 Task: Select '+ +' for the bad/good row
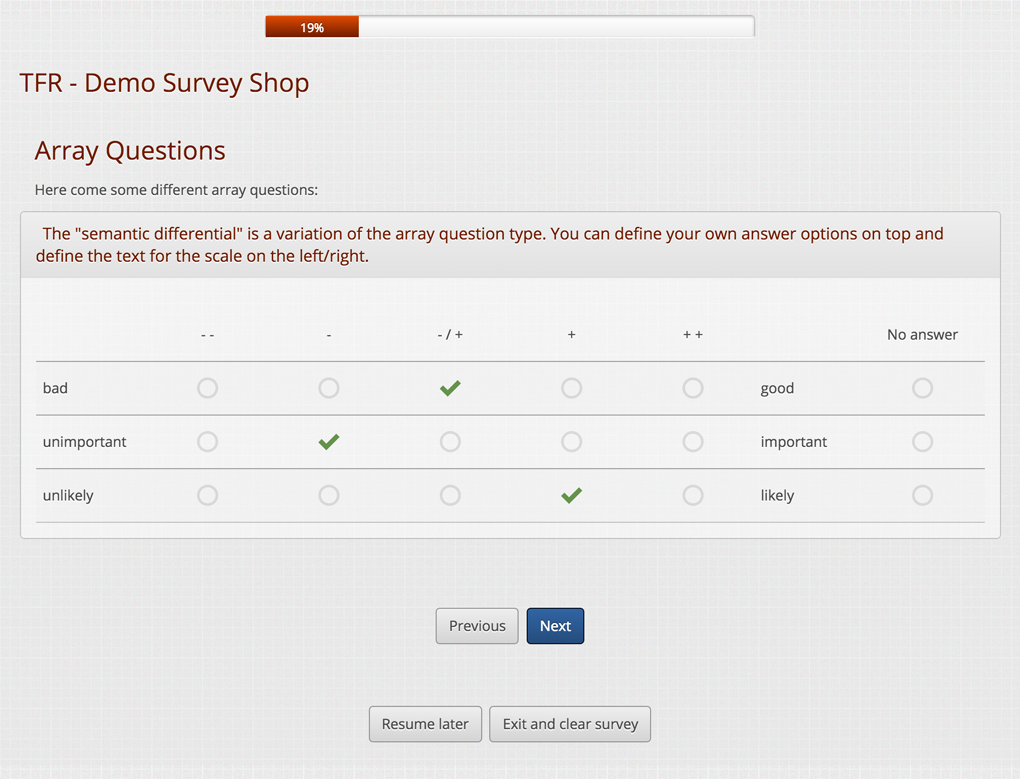692,388
